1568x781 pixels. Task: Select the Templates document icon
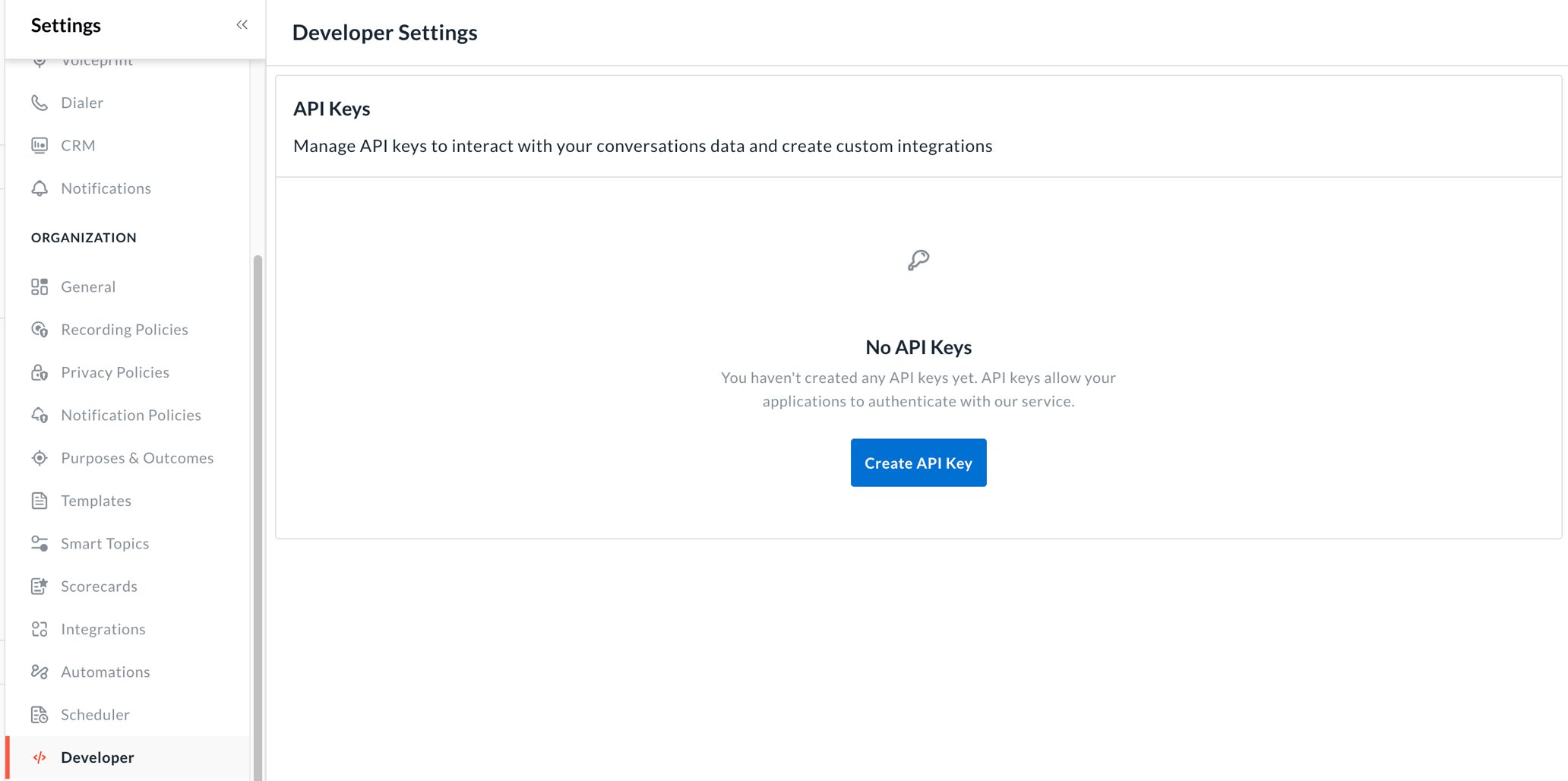(40, 500)
